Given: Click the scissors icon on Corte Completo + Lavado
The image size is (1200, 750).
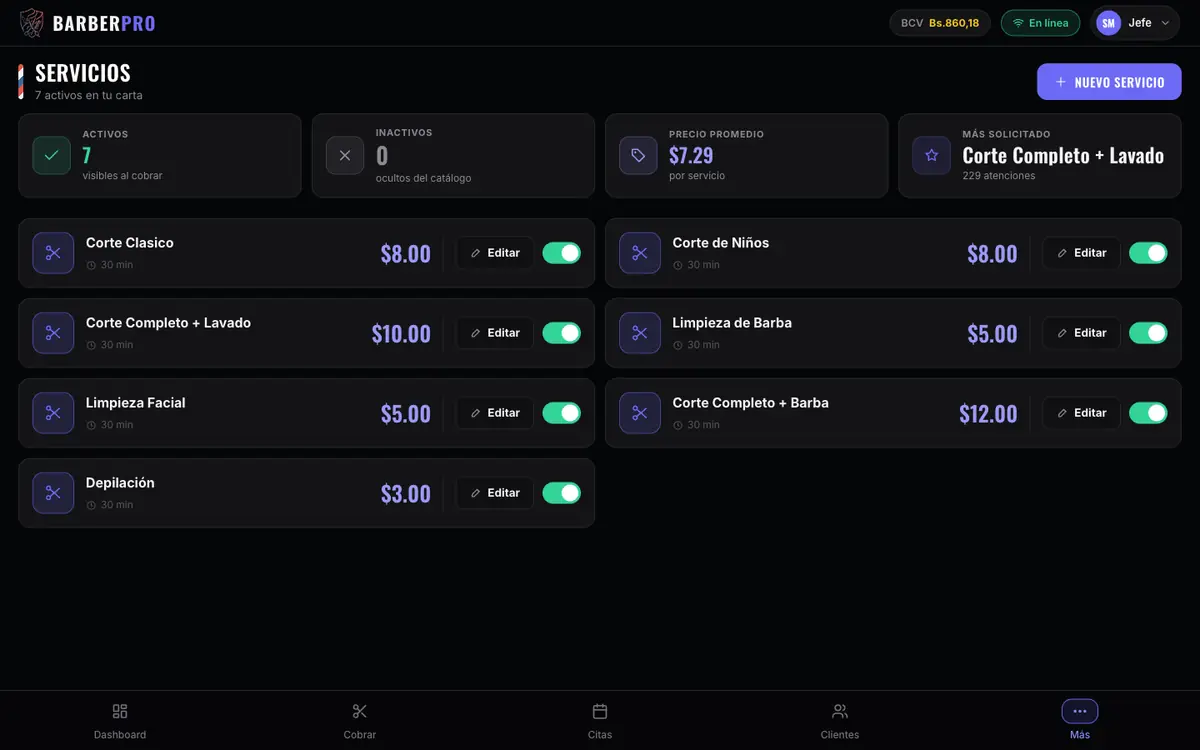Looking at the screenshot, I should point(53,333).
